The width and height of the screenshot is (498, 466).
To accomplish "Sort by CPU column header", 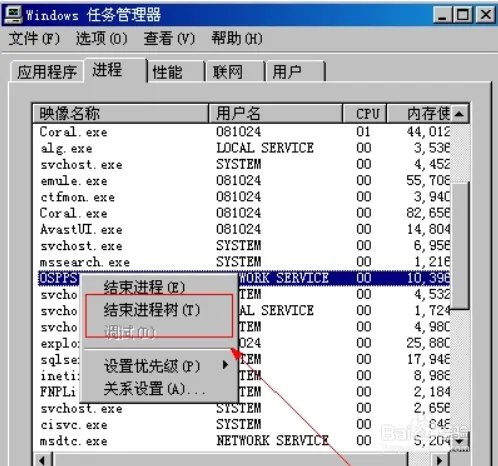I will pos(364,114).
